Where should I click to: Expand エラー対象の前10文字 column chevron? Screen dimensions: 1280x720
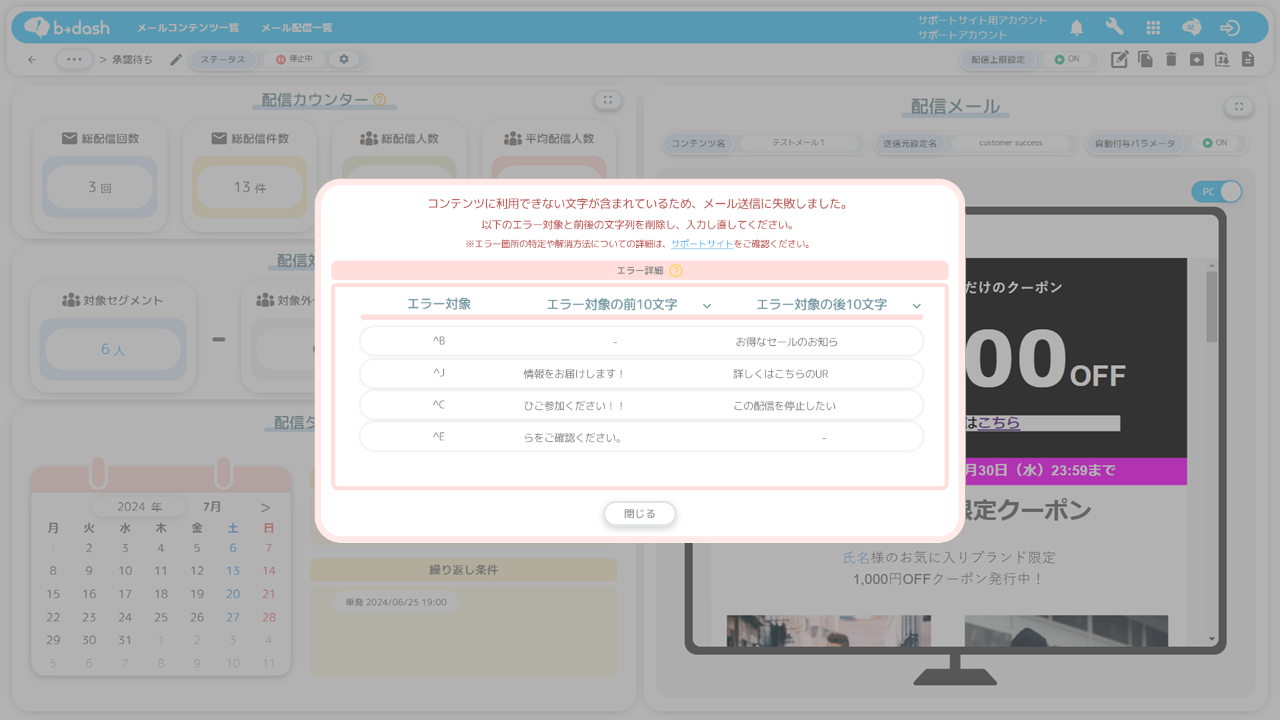707,306
